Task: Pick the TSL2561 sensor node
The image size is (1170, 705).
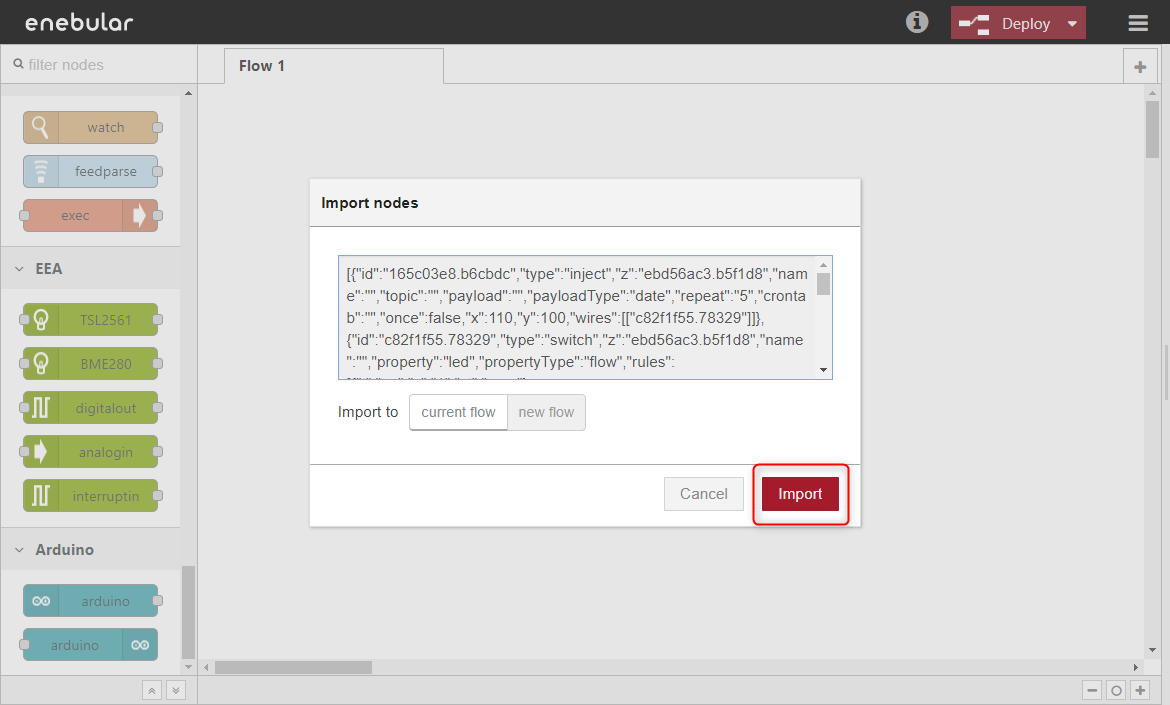Action: point(91,320)
